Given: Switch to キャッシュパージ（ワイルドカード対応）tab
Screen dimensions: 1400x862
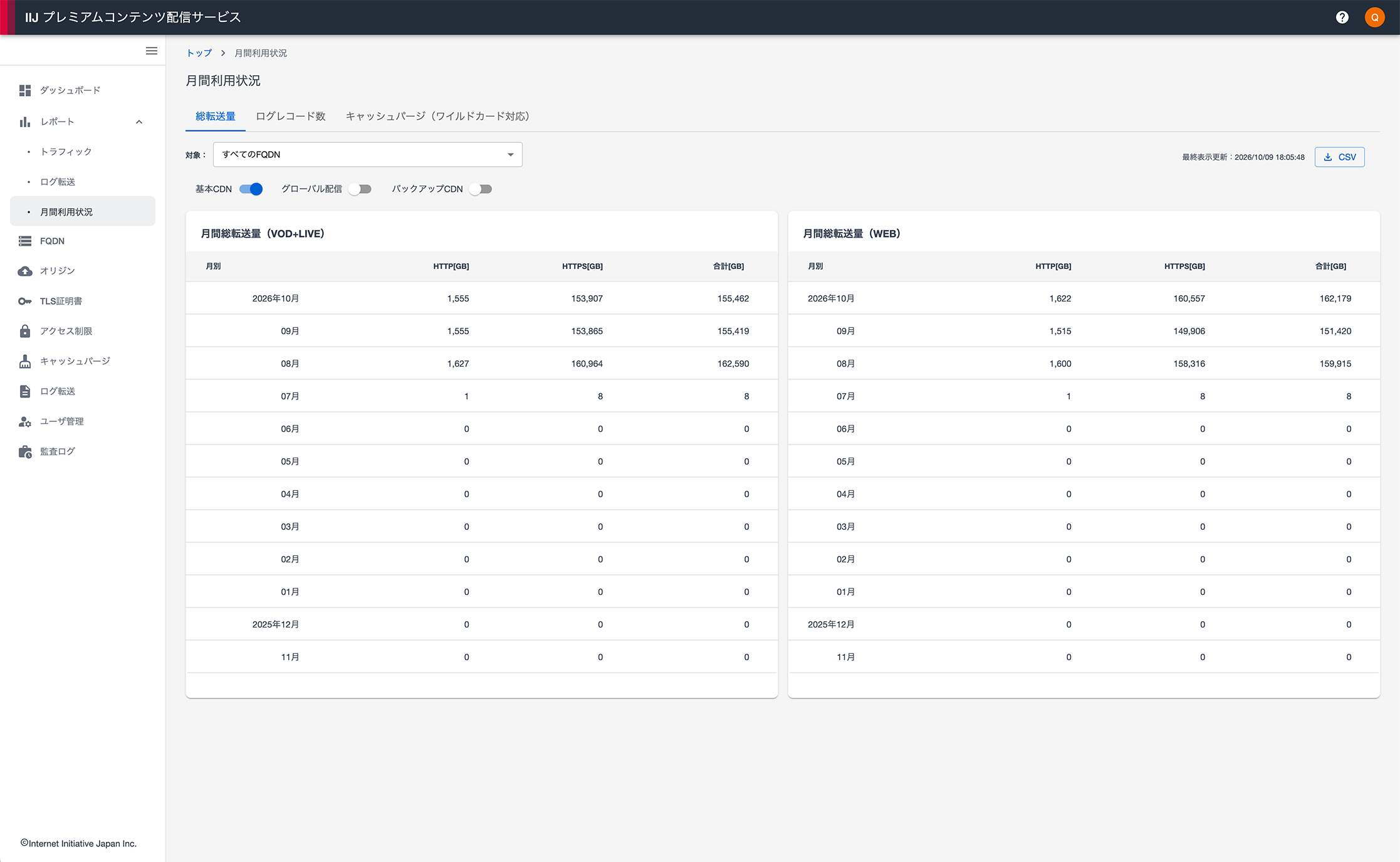Looking at the screenshot, I should [x=438, y=116].
